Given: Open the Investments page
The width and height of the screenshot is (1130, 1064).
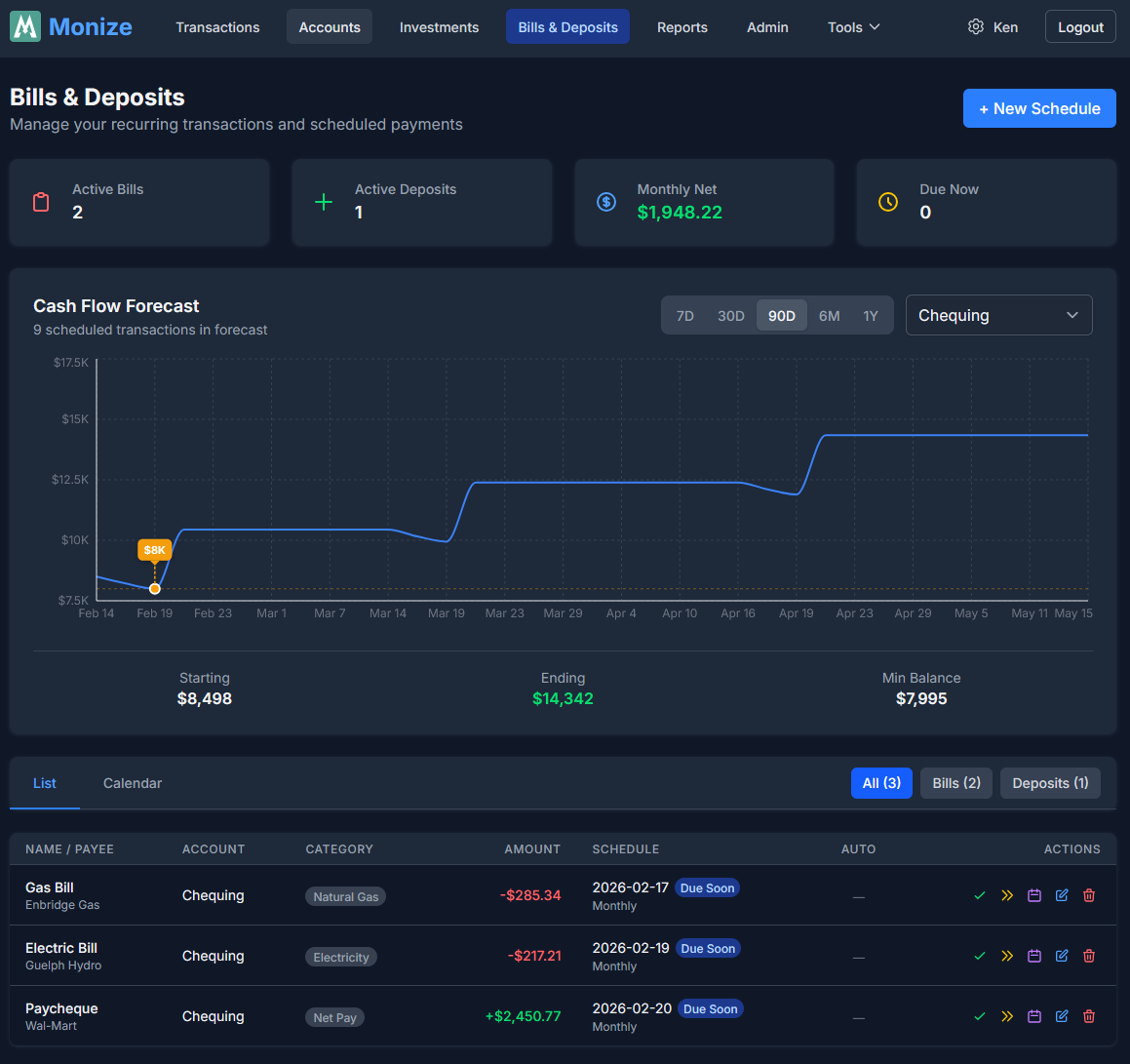Looking at the screenshot, I should [x=439, y=26].
